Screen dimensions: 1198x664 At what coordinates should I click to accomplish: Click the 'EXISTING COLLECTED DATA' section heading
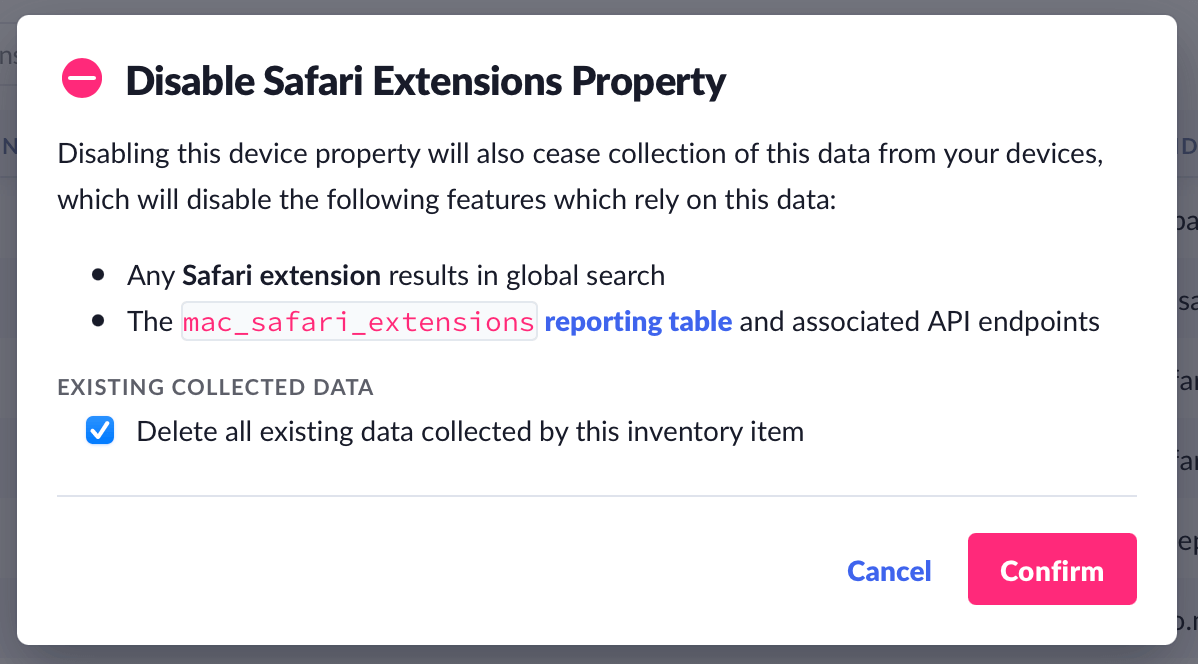point(216,387)
